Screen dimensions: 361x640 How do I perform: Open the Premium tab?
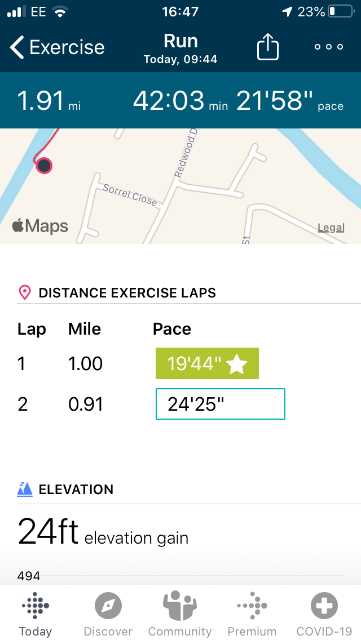pyautogui.click(x=252, y=614)
